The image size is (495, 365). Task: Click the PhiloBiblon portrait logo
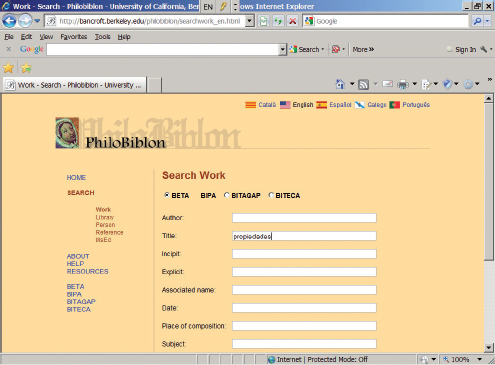tap(67, 133)
